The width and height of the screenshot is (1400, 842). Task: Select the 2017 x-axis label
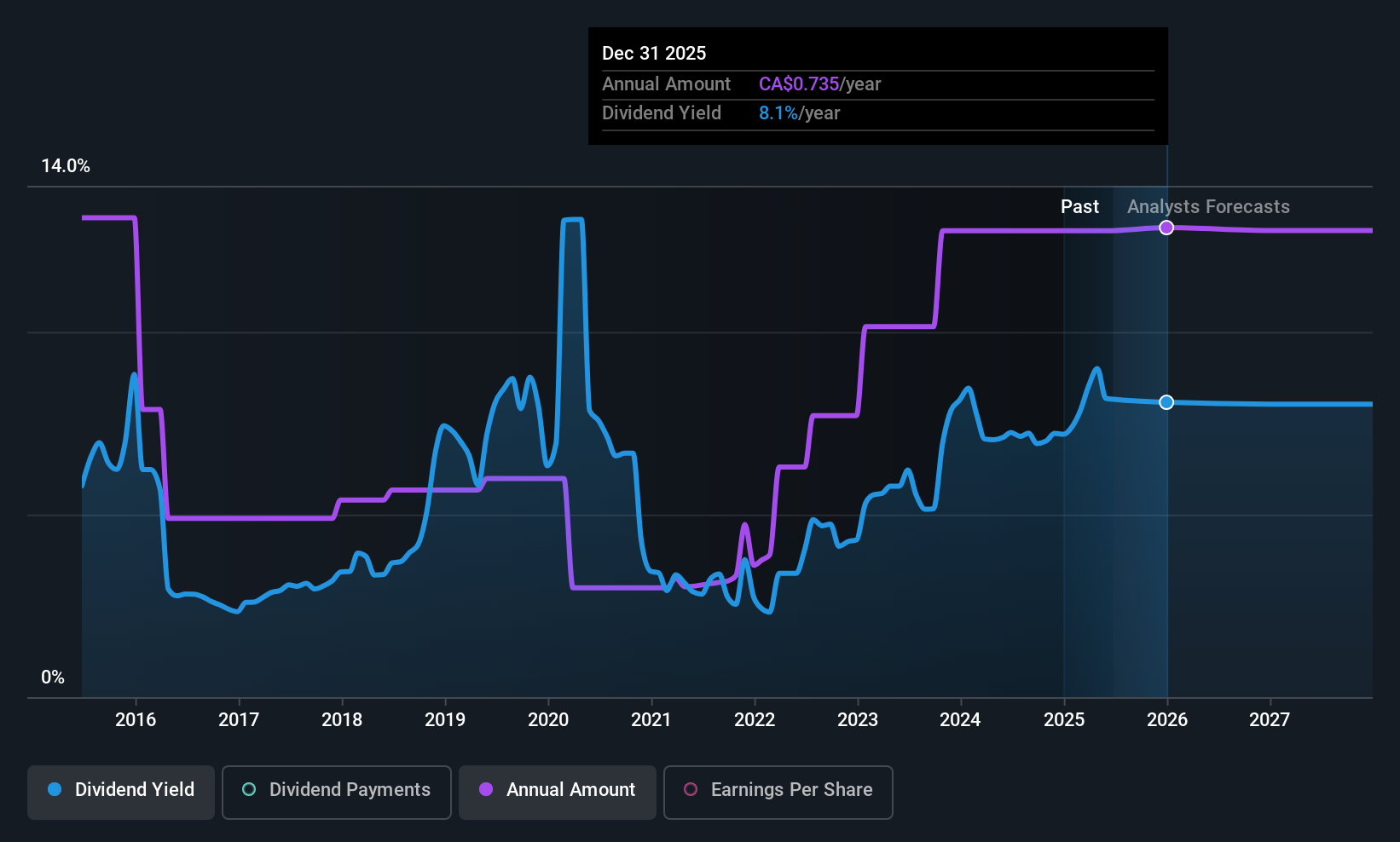click(239, 720)
